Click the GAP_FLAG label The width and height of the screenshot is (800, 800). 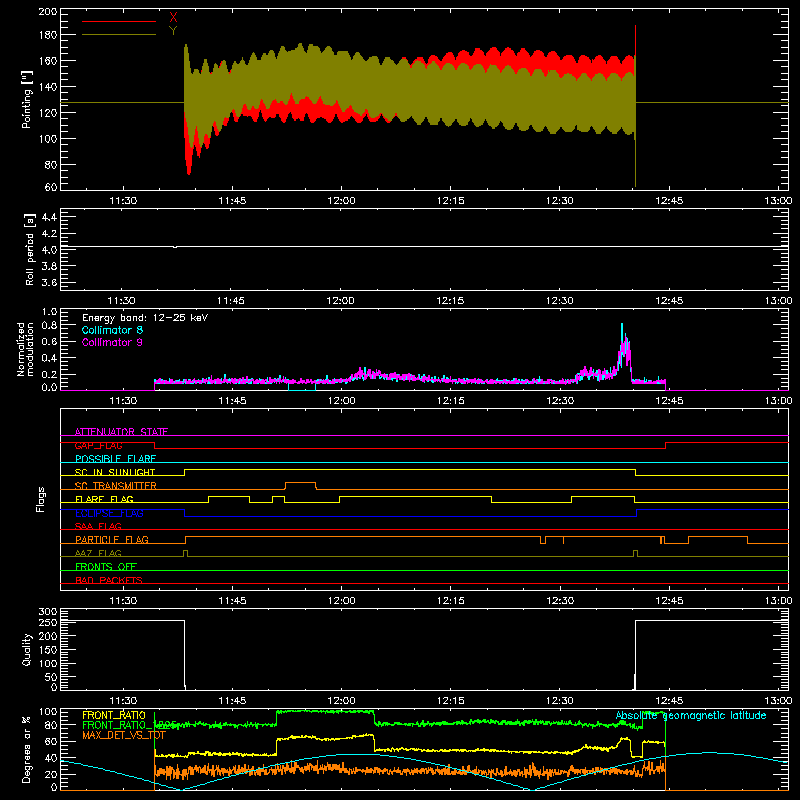click(x=98, y=445)
